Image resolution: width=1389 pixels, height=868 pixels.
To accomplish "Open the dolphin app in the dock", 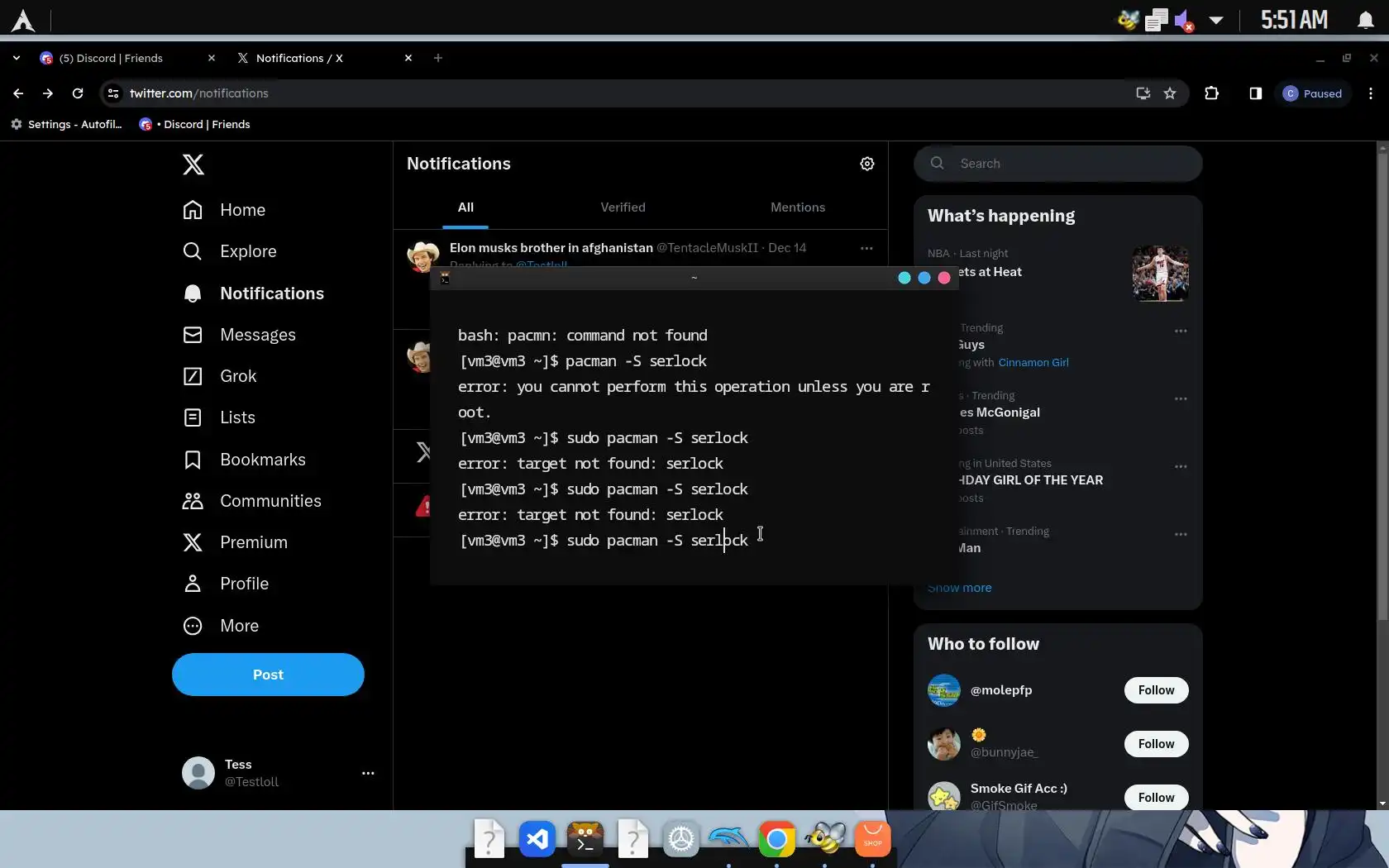I will [x=729, y=839].
